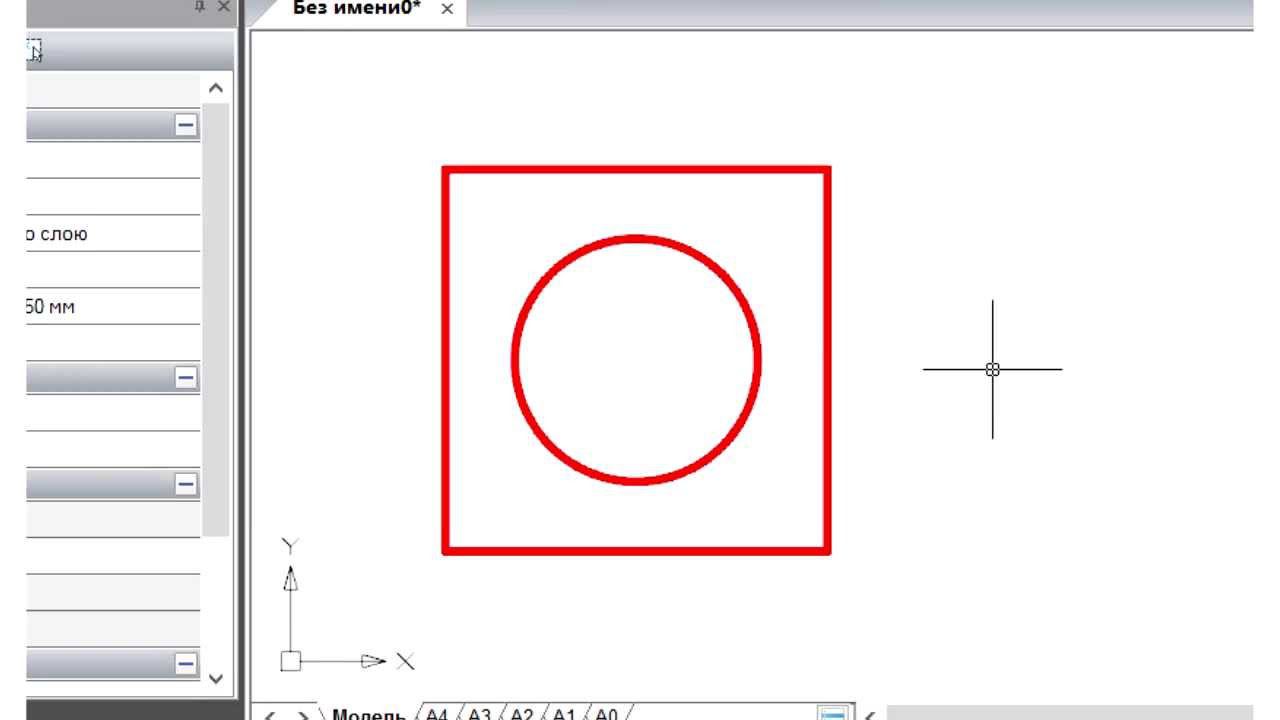
Task: Close the properties side panel
Action: click(x=222, y=6)
